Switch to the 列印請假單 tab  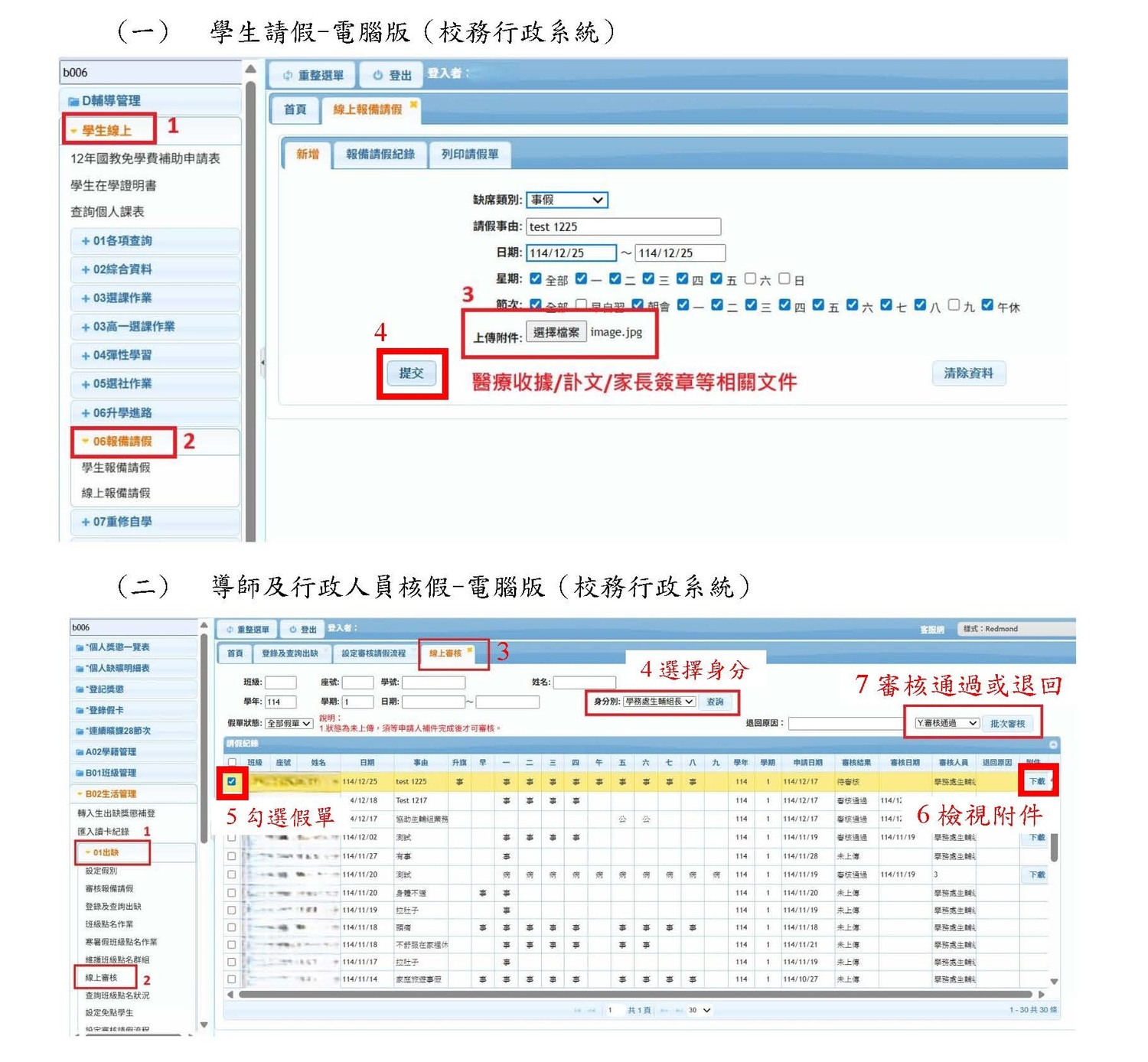pyautogui.click(x=469, y=154)
